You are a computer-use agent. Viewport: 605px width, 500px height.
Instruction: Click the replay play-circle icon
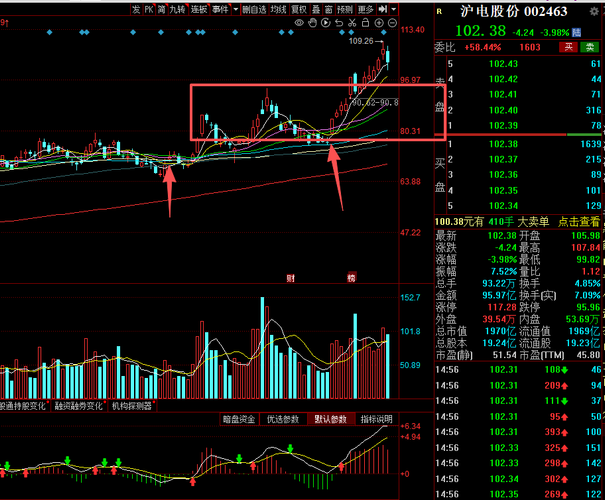click(326, 23)
